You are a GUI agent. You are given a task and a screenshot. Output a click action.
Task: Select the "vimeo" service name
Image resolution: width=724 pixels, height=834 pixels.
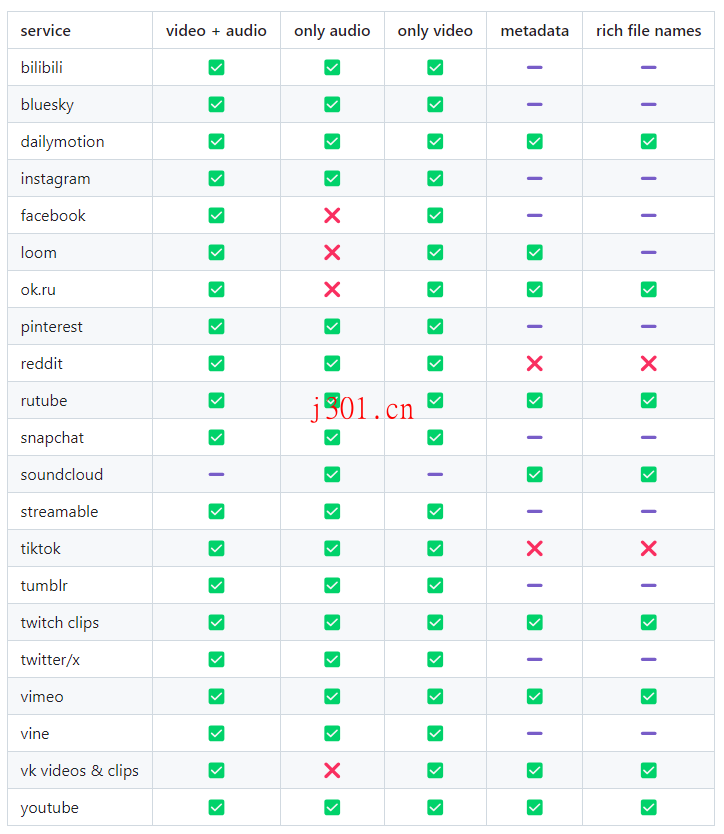[42, 696]
